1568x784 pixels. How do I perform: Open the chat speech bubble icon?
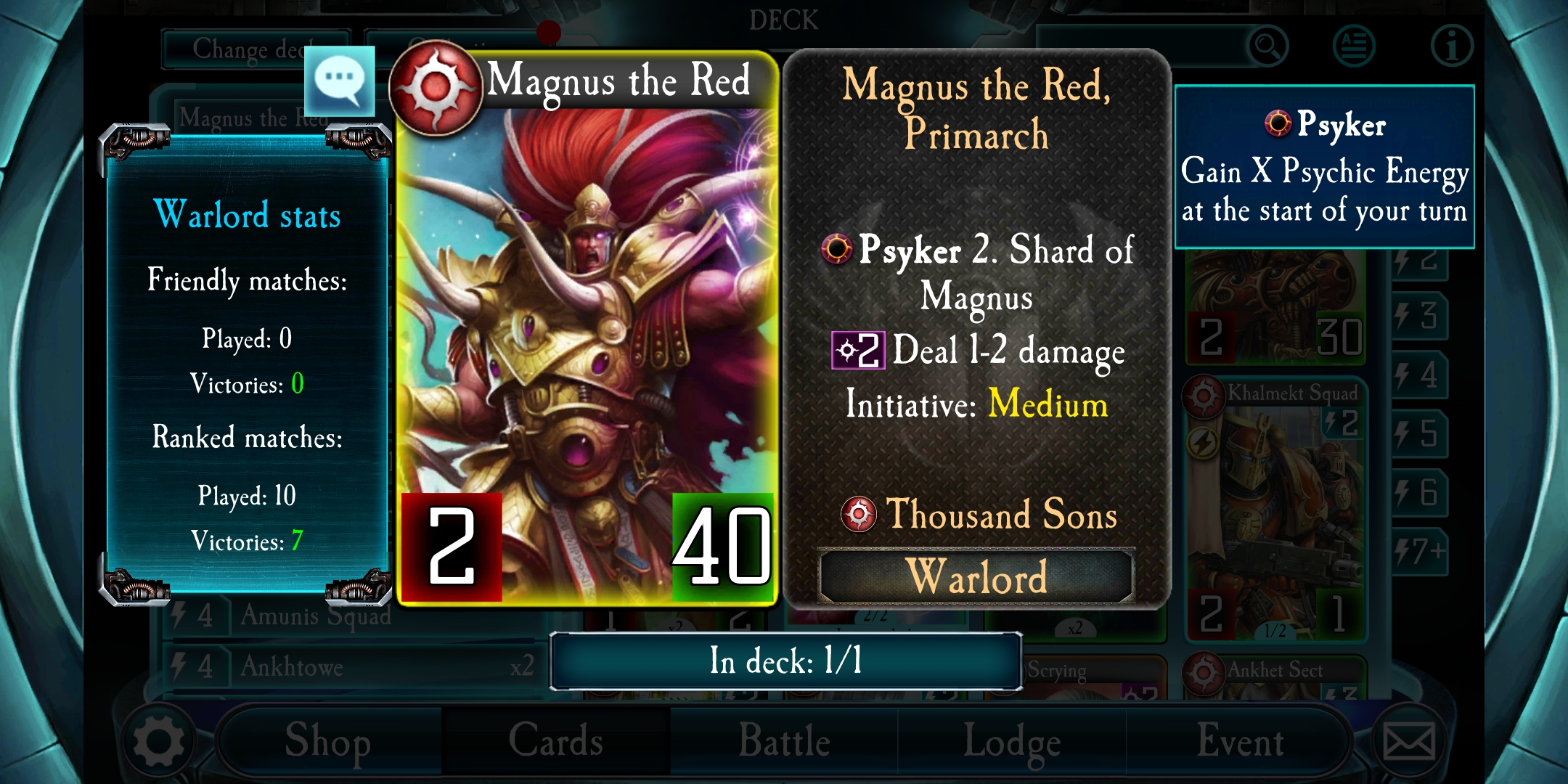pyautogui.click(x=340, y=81)
